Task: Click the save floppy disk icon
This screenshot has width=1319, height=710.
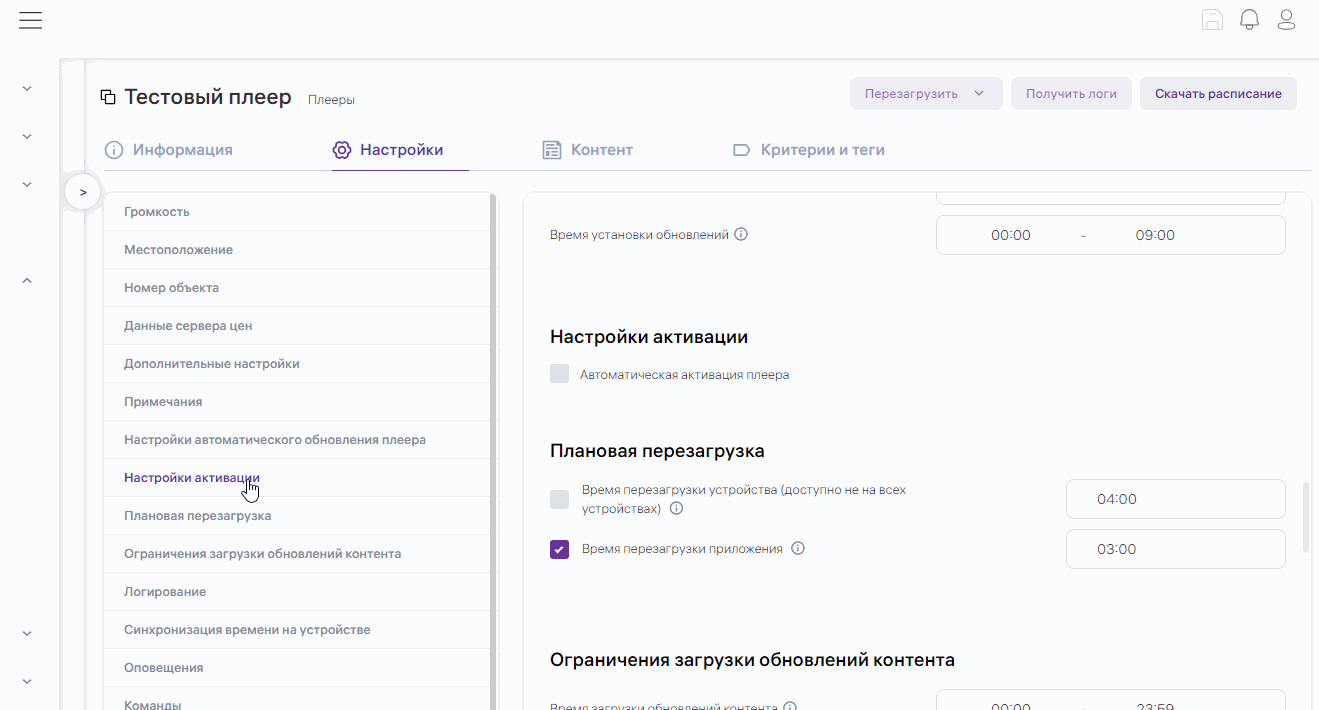Action: tap(1212, 20)
